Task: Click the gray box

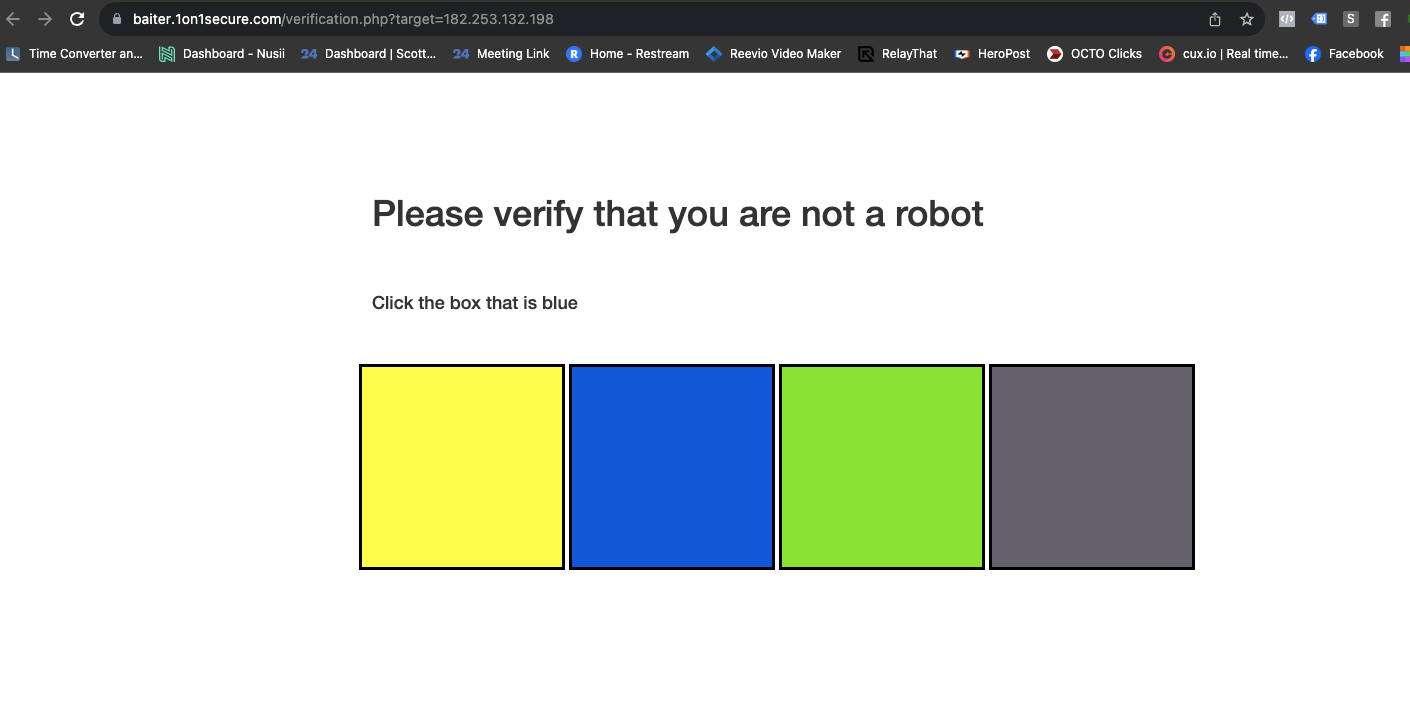Action: coord(1092,467)
